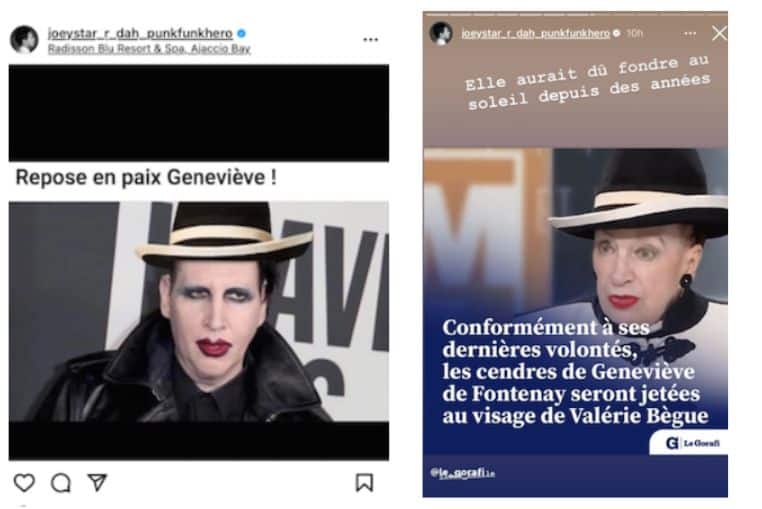This screenshot has height=509, width=762.
Task: Share the post via paper plane icon
Action: tap(97, 482)
